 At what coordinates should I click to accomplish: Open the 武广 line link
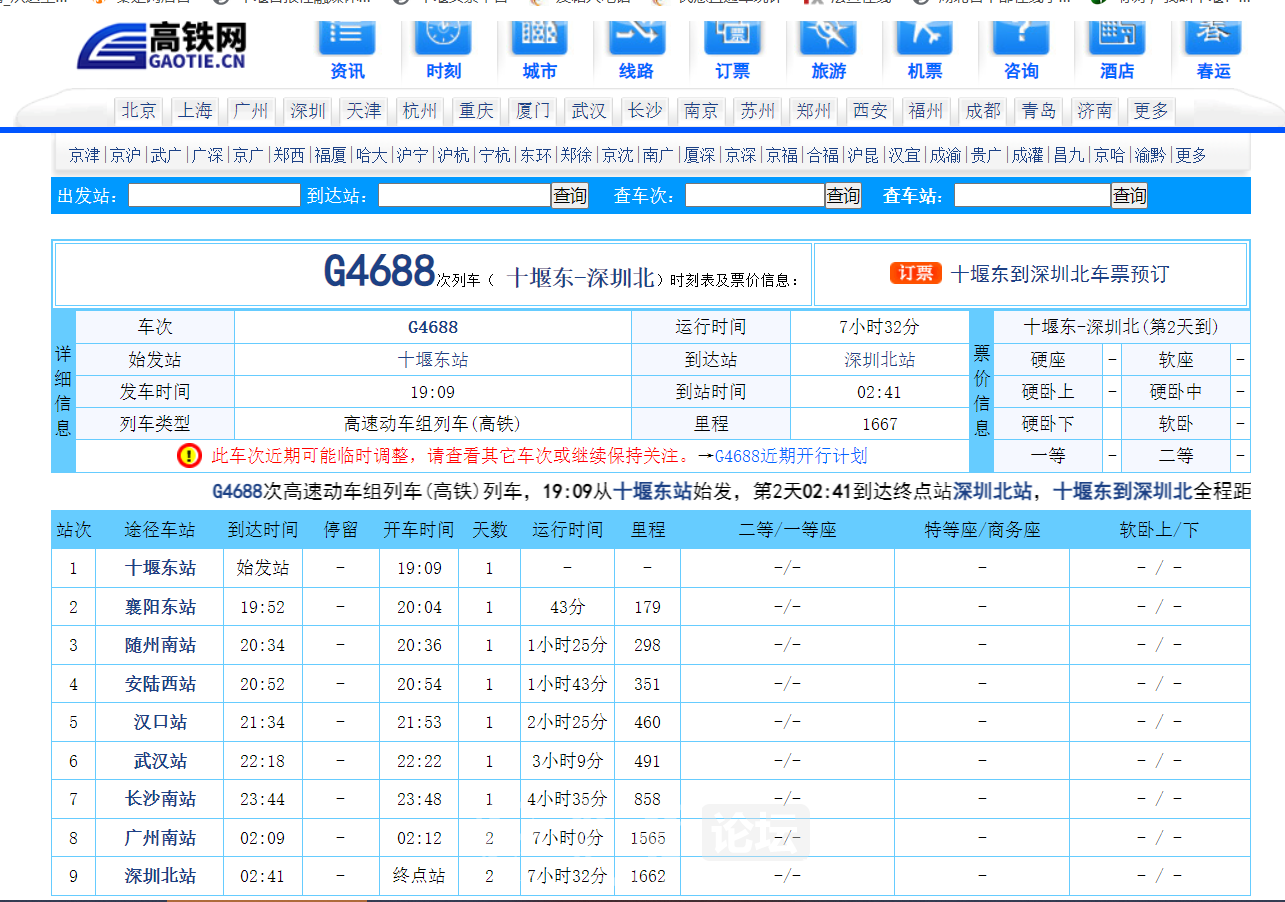pos(166,155)
